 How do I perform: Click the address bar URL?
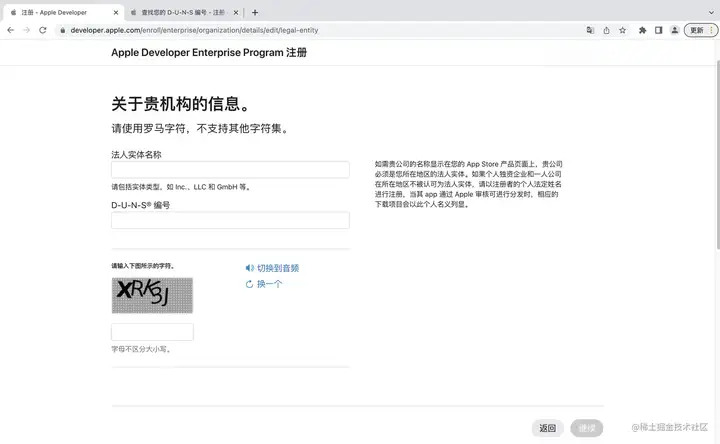click(194, 30)
